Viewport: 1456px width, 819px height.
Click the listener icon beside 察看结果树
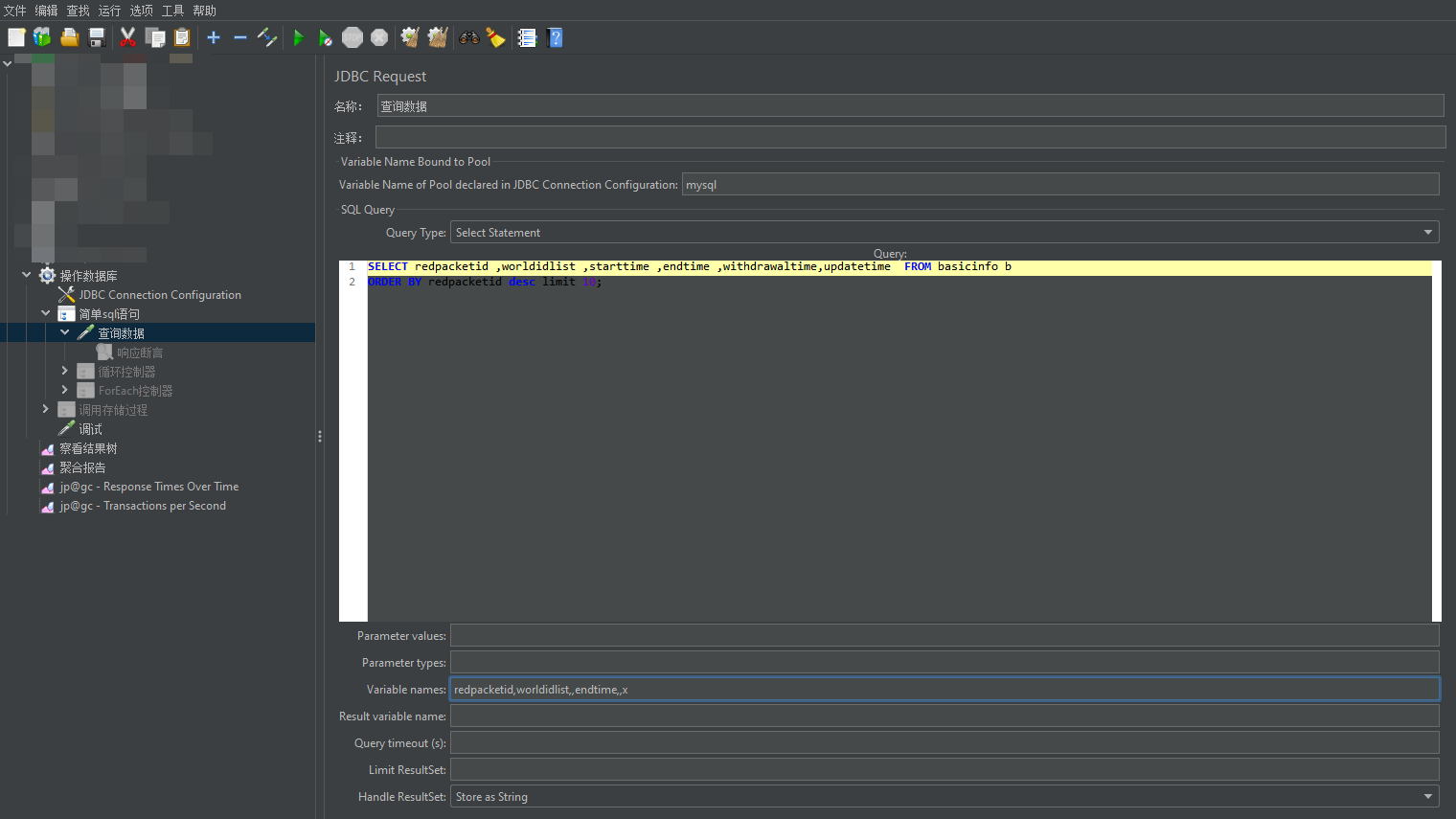47,448
